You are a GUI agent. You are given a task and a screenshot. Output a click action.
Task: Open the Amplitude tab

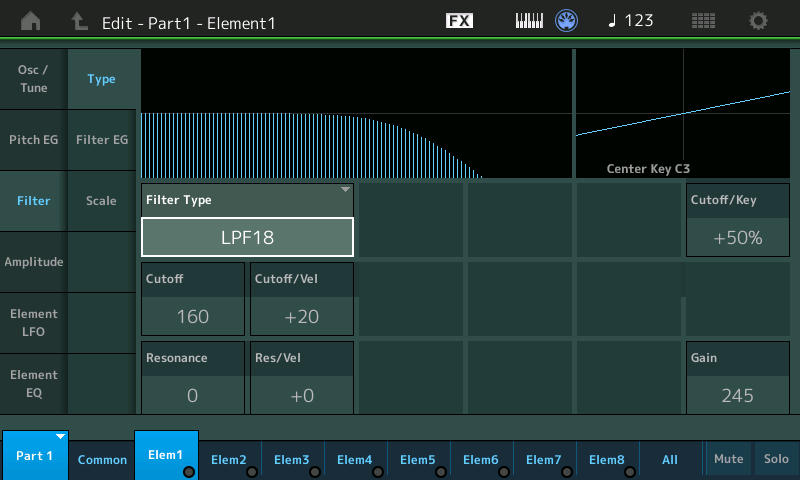click(x=33, y=262)
